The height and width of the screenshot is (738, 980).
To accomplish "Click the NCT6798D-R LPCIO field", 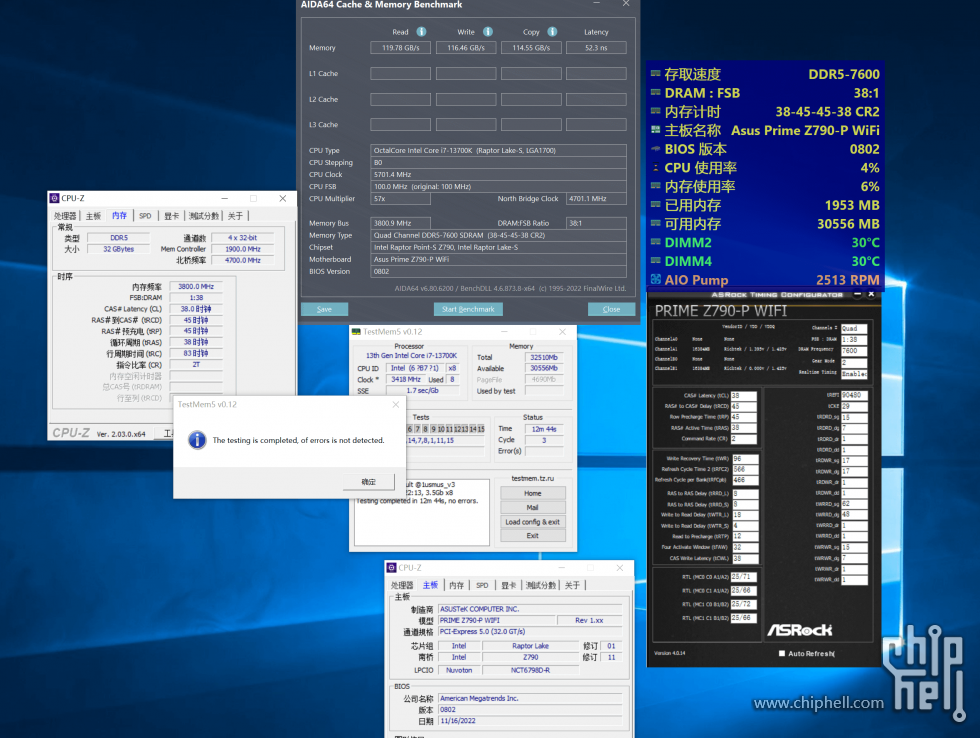I will tap(531, 670).
